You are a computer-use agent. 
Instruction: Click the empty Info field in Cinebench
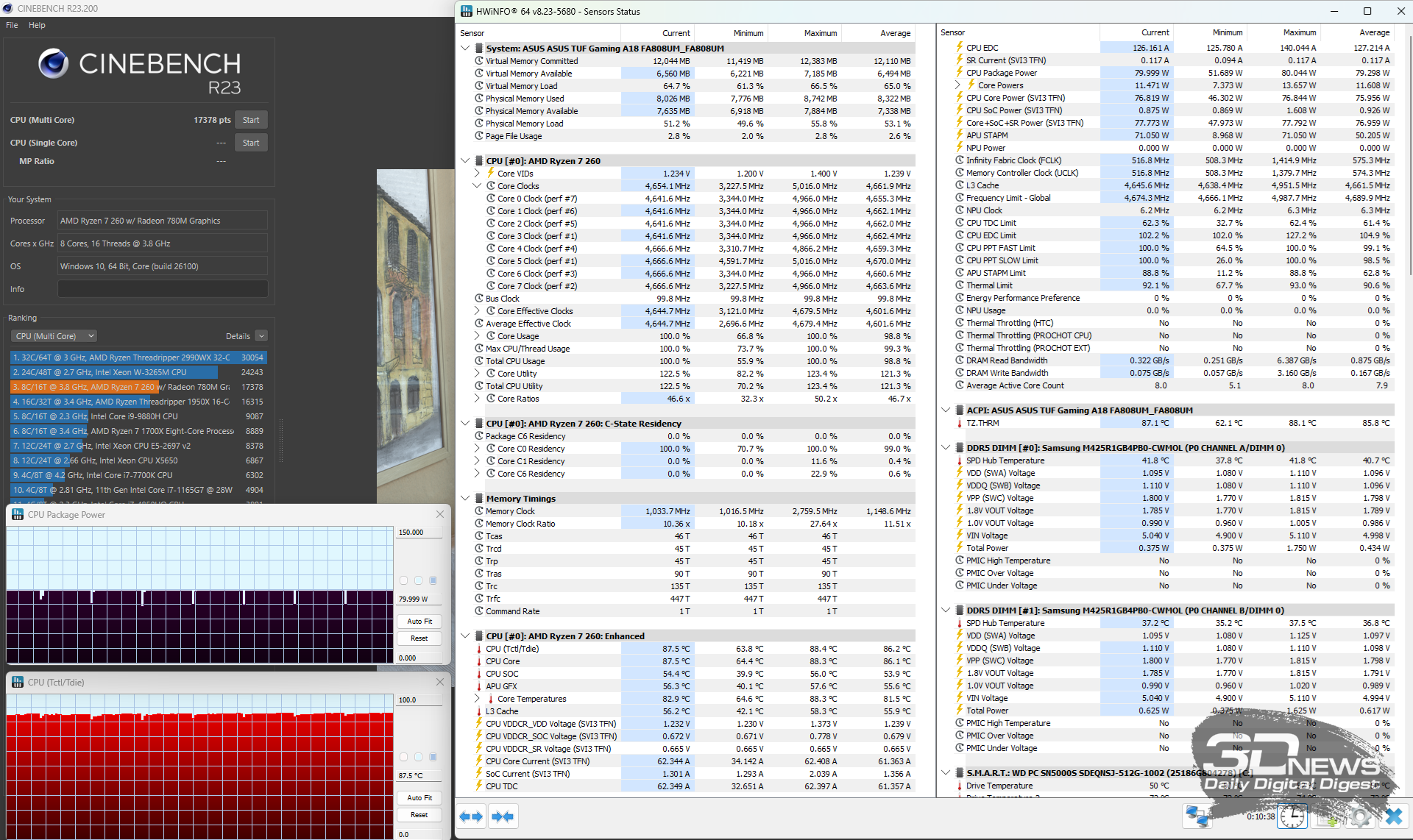click(x=163, y=289)
